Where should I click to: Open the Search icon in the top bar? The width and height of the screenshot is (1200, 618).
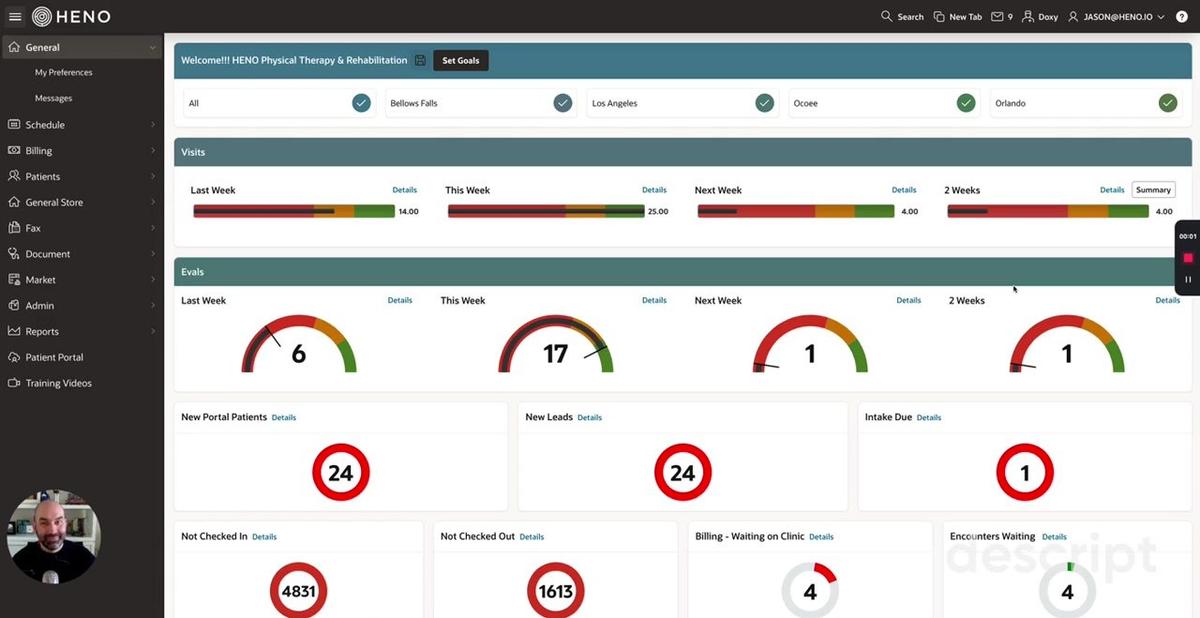tap(885, 15)
